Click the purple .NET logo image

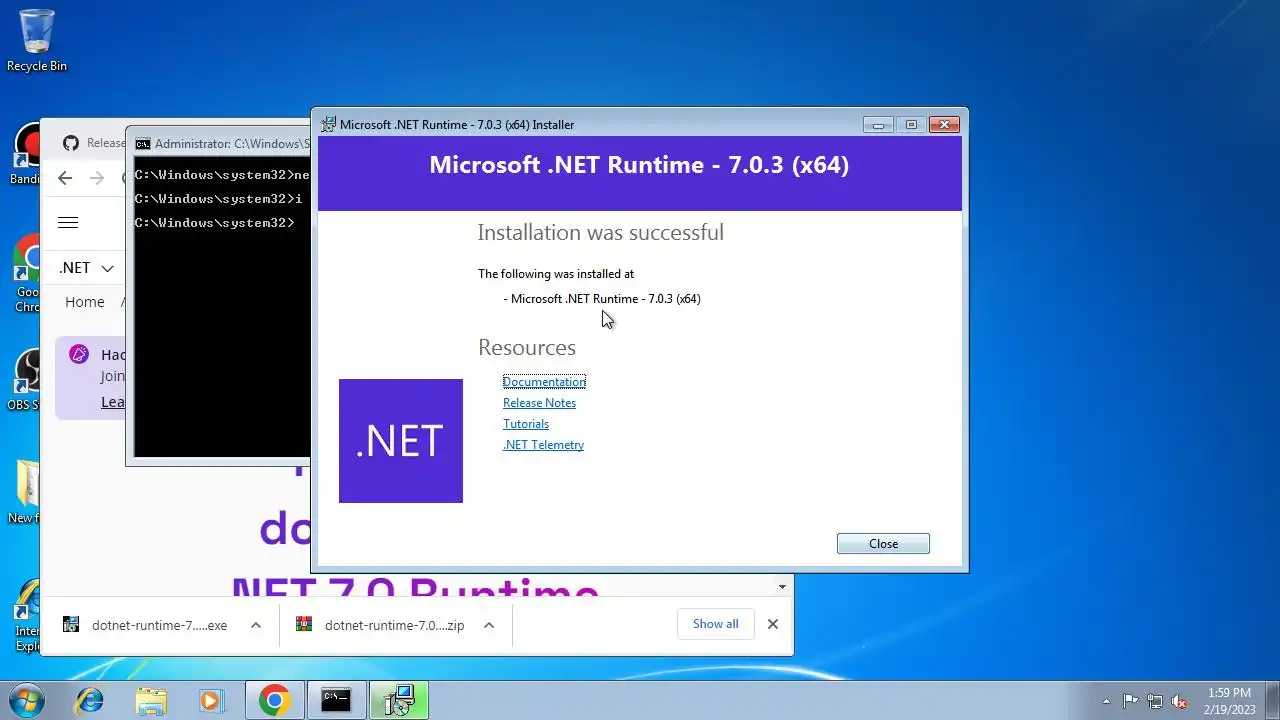(401, 441)
